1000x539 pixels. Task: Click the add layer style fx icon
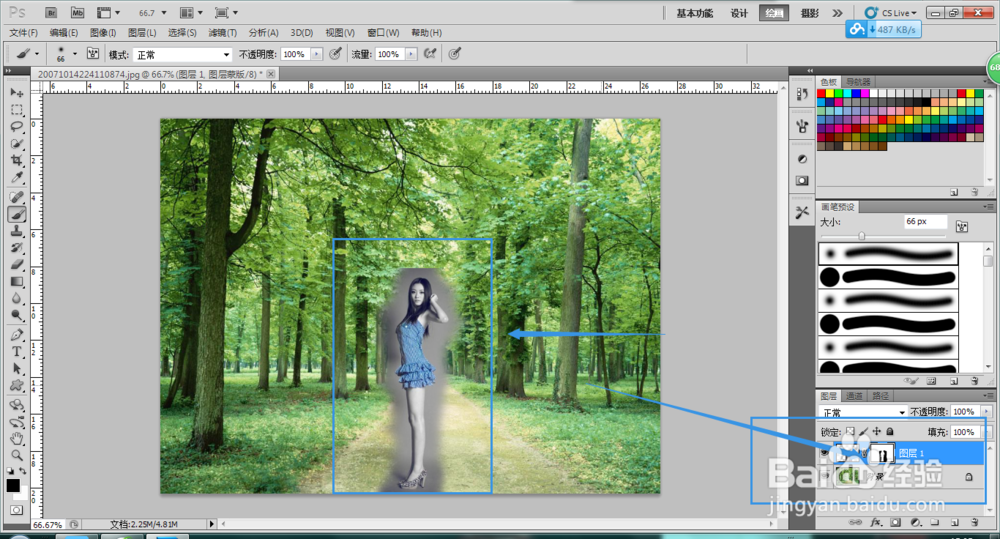coord(876,522)
